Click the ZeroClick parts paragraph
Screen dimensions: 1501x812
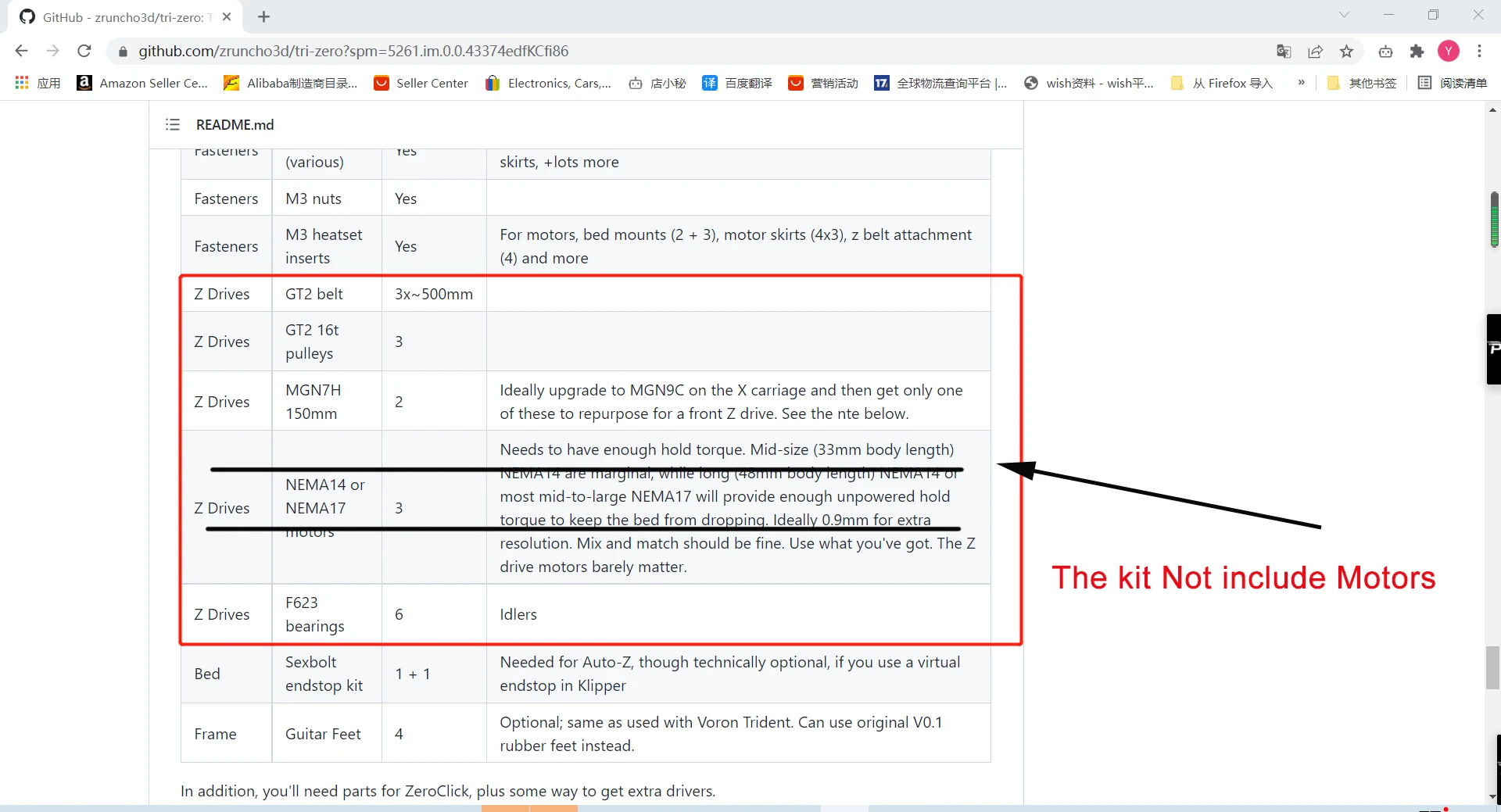click(448, 791)
